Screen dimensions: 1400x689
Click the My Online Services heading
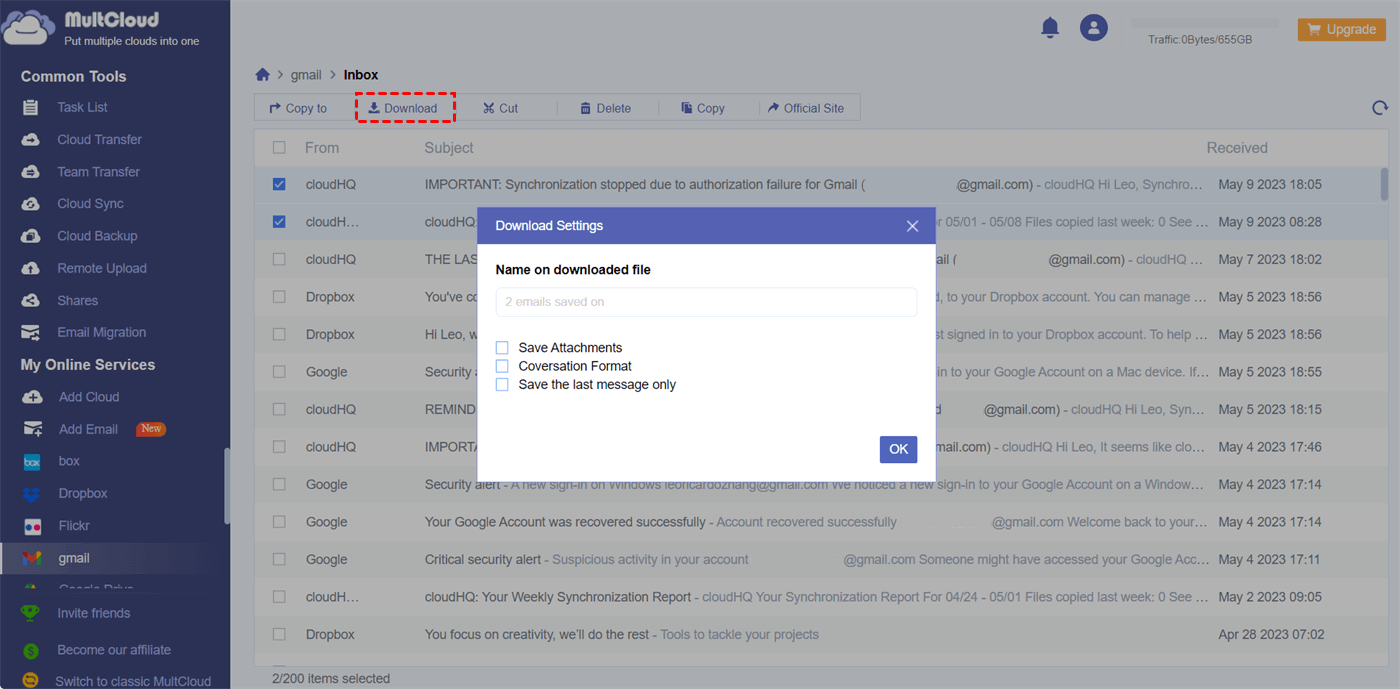tap(88, 365)
